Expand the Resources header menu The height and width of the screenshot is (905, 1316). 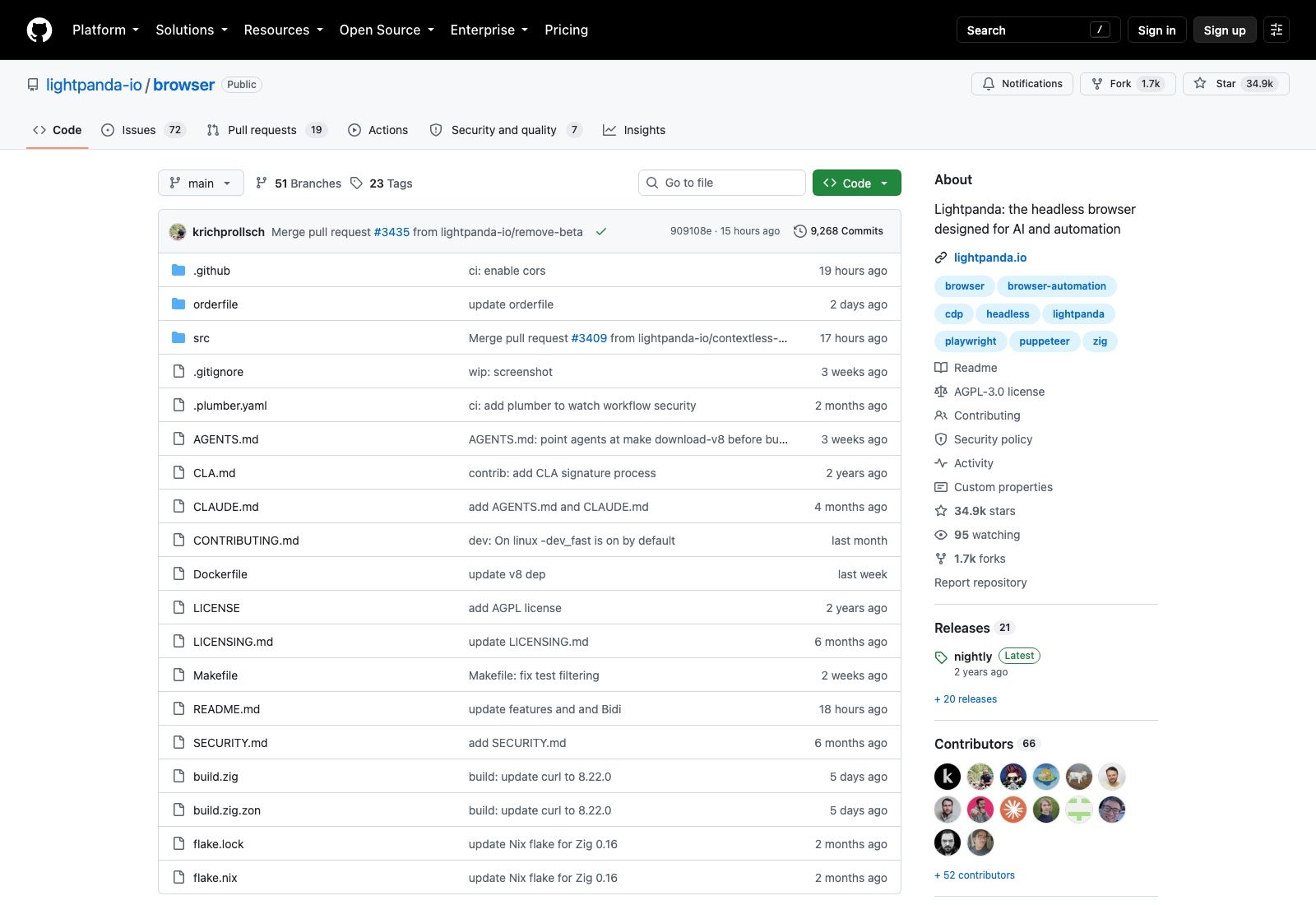pyautogui.click(x=283, y=30)
